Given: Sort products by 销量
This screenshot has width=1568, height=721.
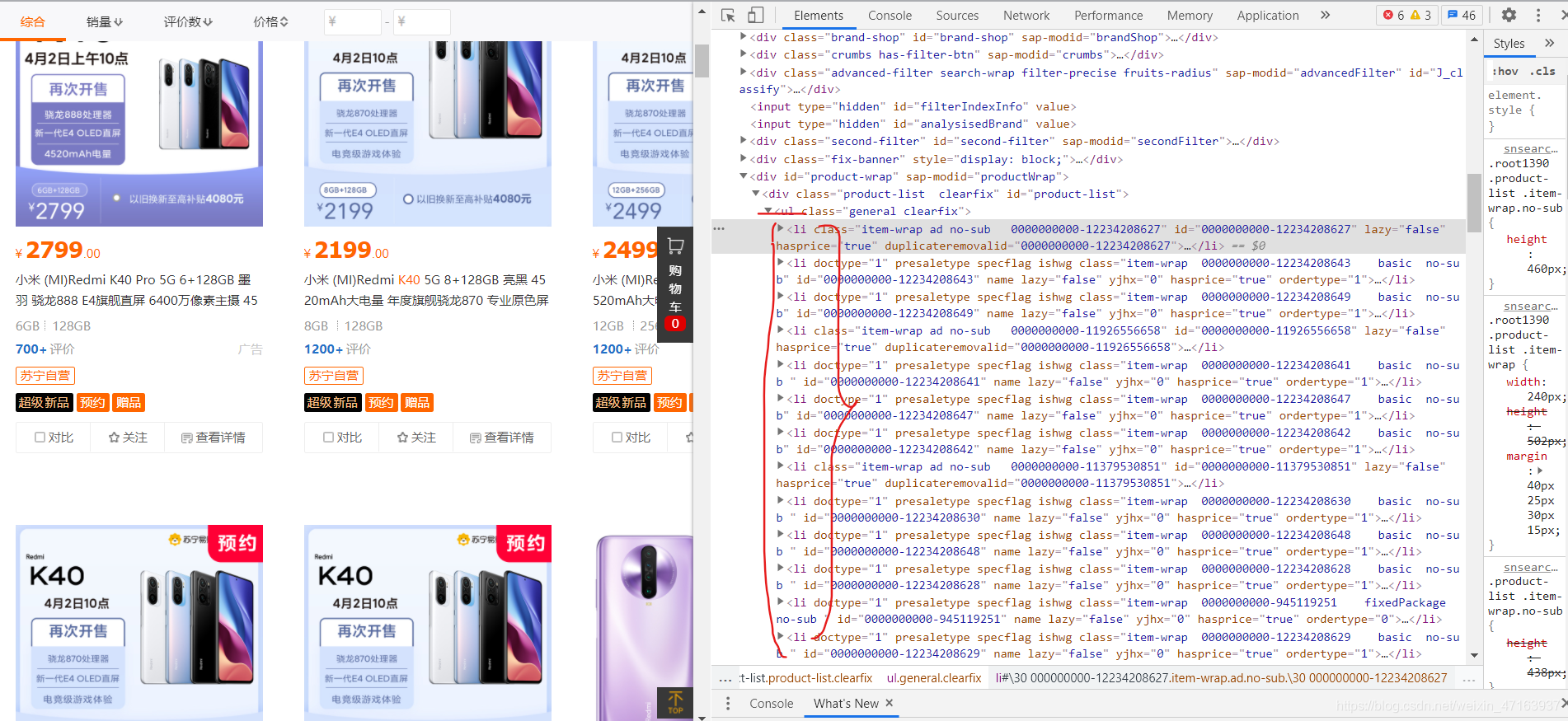Looking at the screenshot, I should tap(105, 21).
